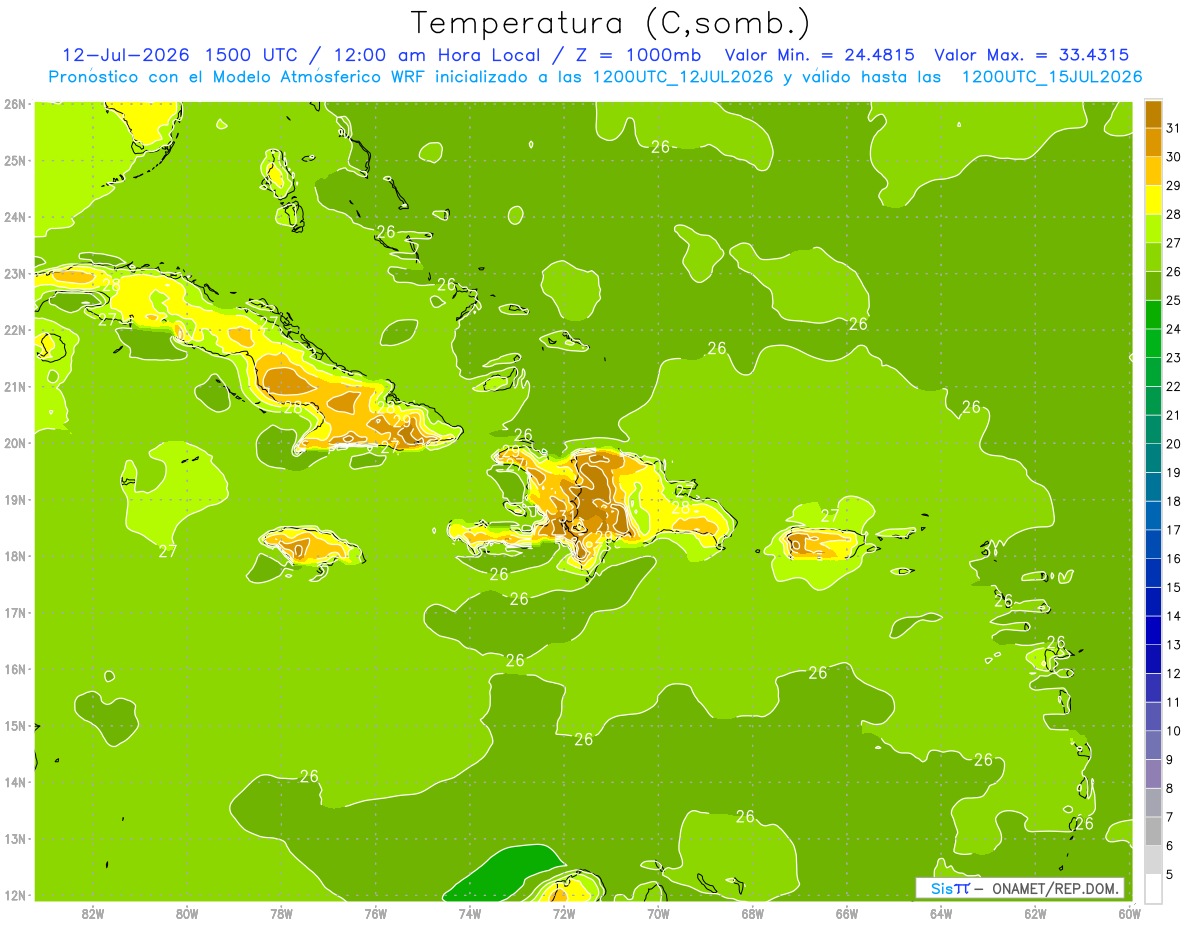Image resolution: width=1200 pixels, height=927 pixels.
Task: Click the color legend value "22"
Action: 1173,387
